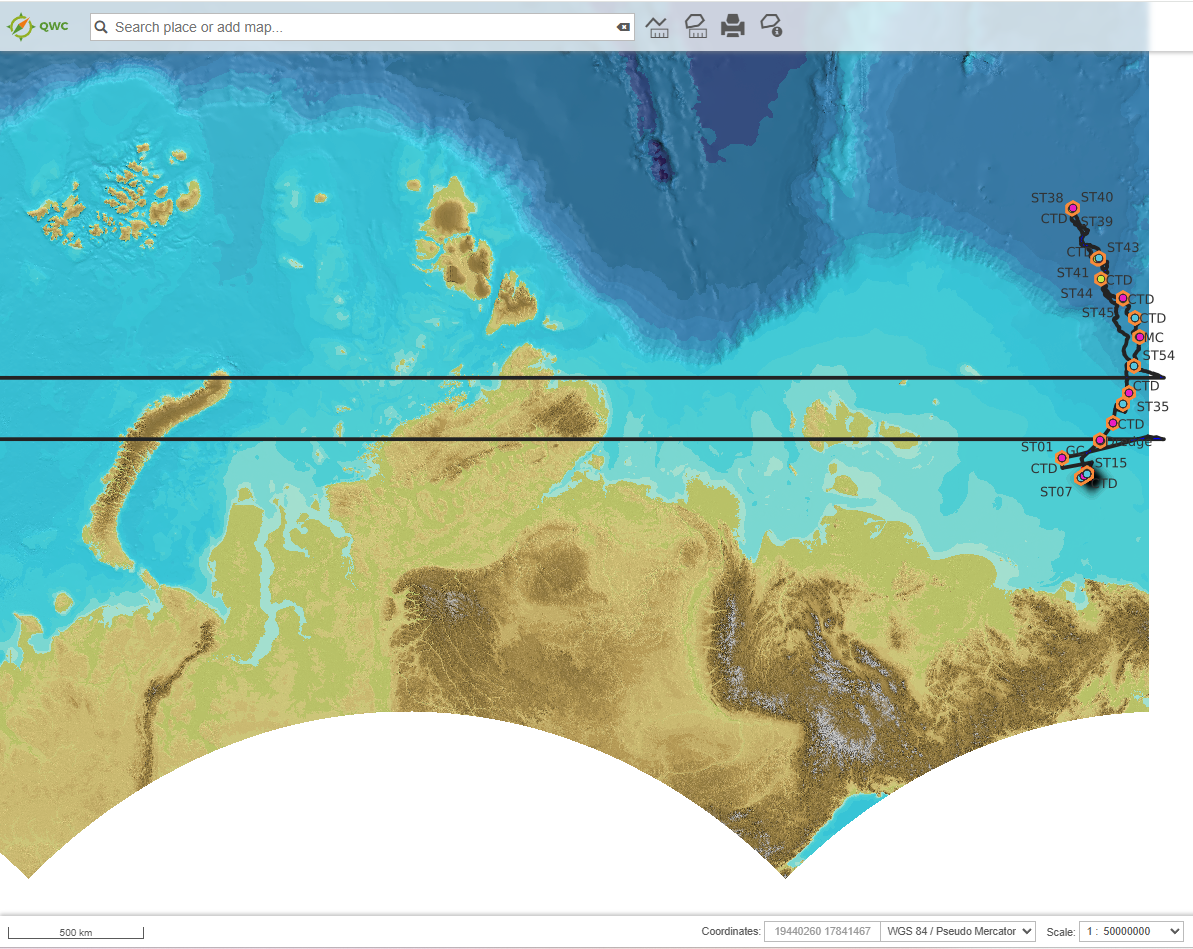The height and width of the screenshot is (949, 1193).
Task: Click the ST54 station marker
Action: pos(1134,366)
